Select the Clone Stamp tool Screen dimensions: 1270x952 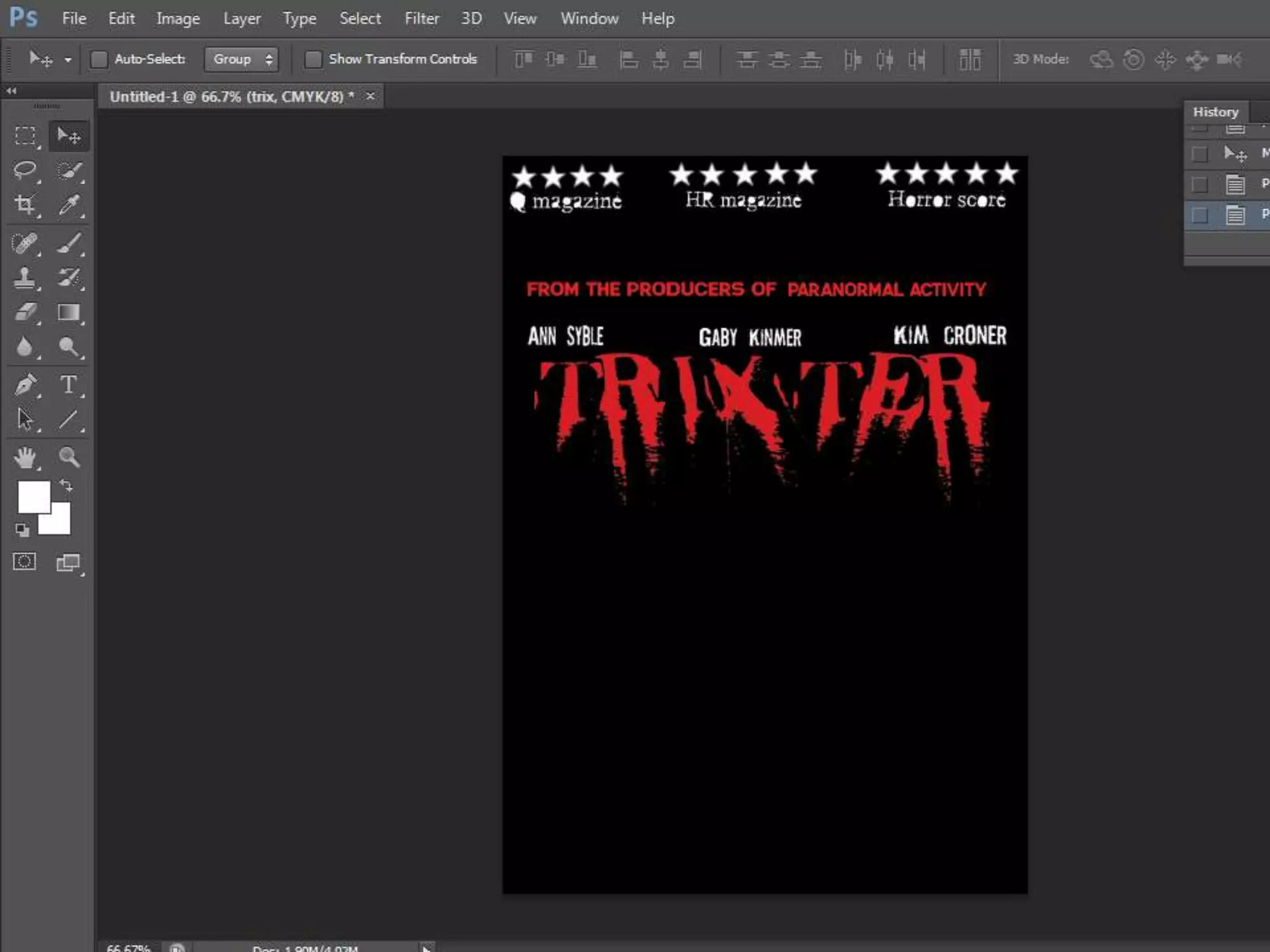25,278
